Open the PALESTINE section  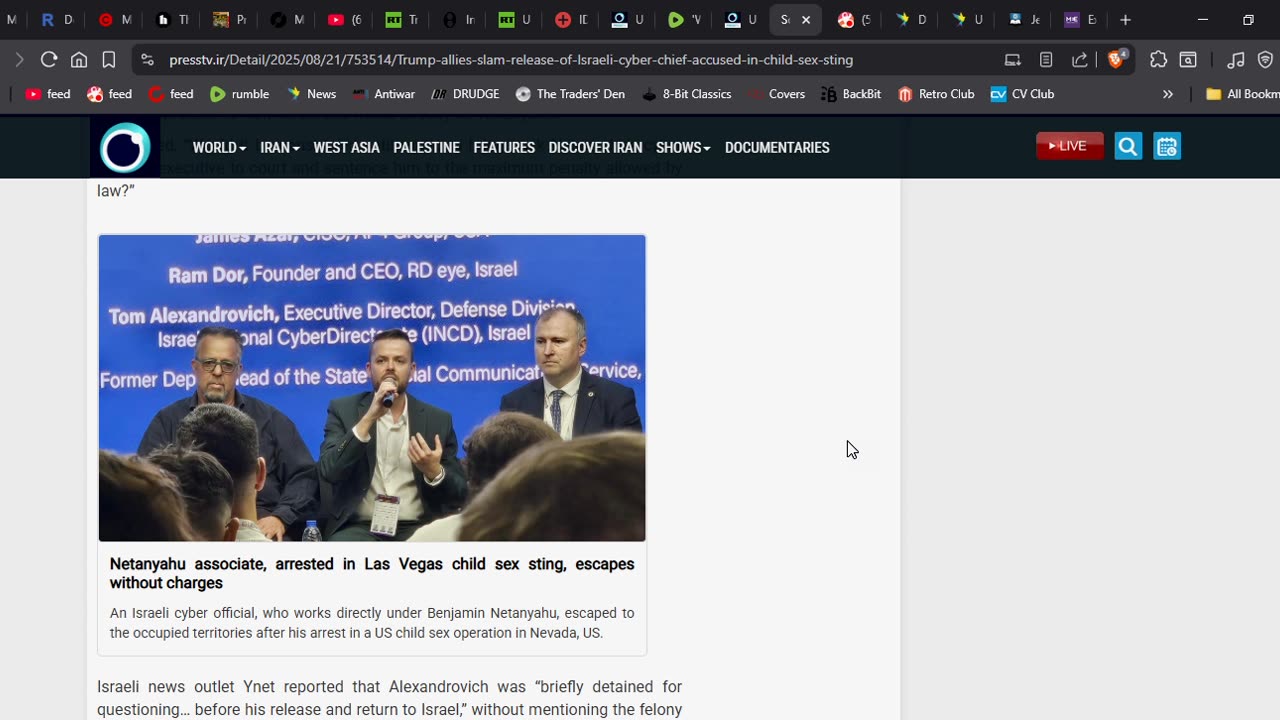(426, 147)
